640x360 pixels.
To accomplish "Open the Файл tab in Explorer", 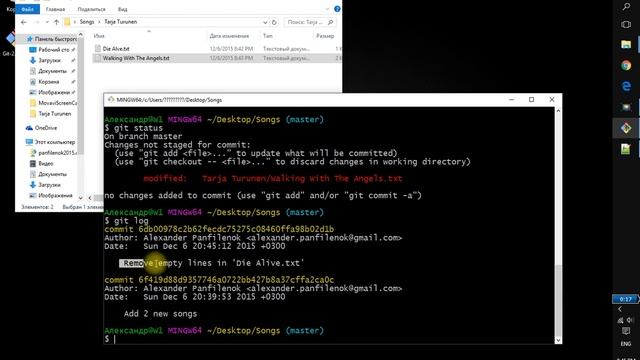I will click(x=27, y=9).
